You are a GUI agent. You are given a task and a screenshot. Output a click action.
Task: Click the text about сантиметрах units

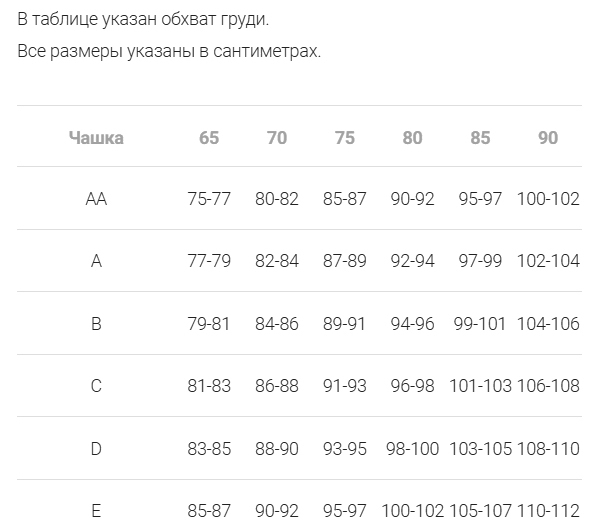click(169, 51)
